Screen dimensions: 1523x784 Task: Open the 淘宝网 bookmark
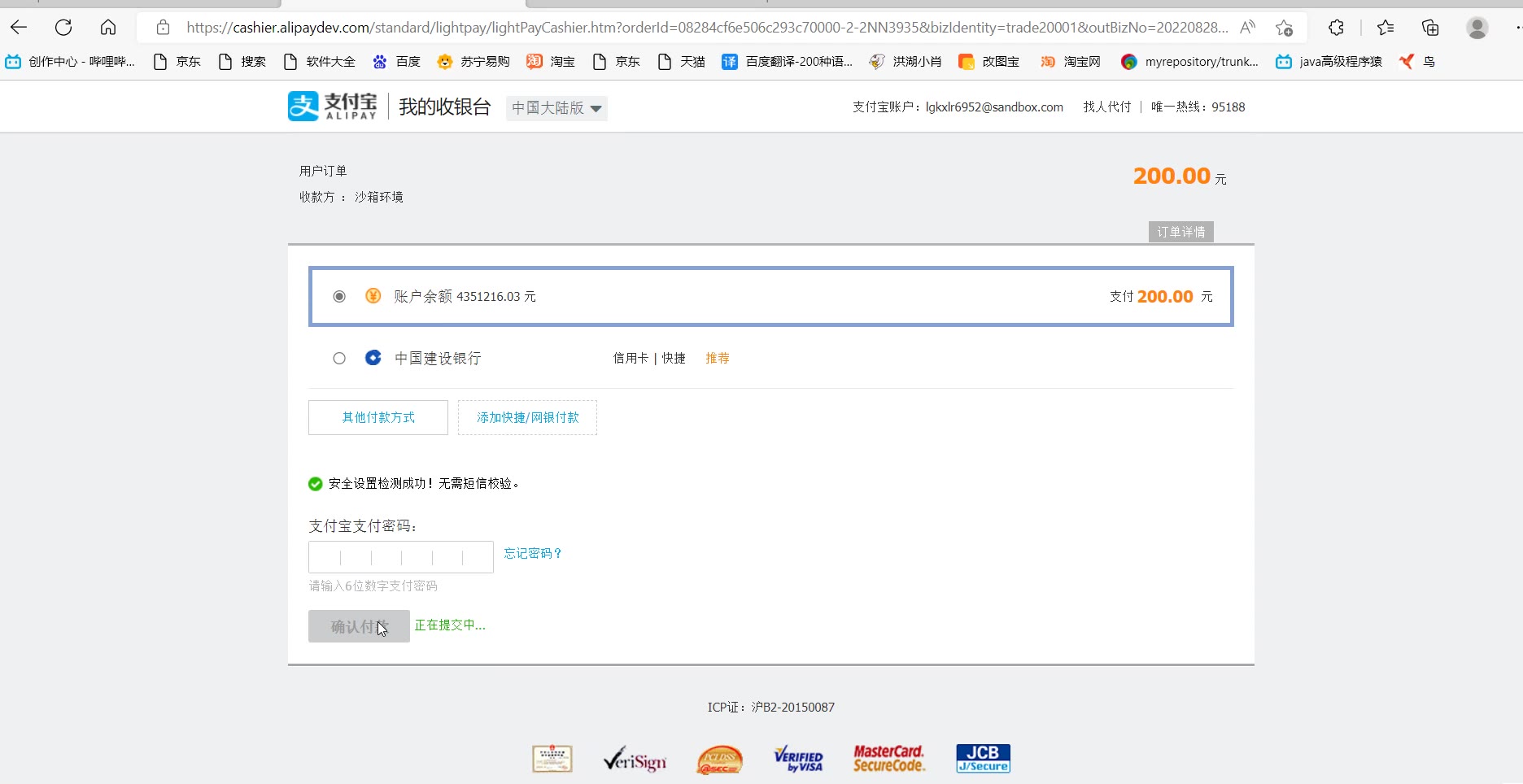tap(1071, 61)
